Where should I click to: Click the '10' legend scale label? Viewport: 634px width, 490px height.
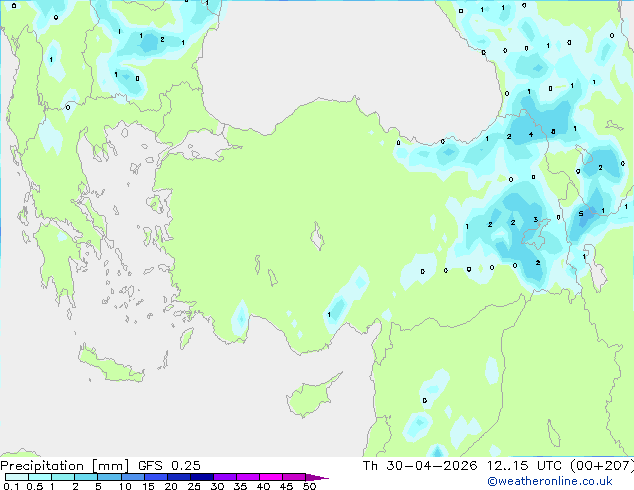[x=125, y=486]
